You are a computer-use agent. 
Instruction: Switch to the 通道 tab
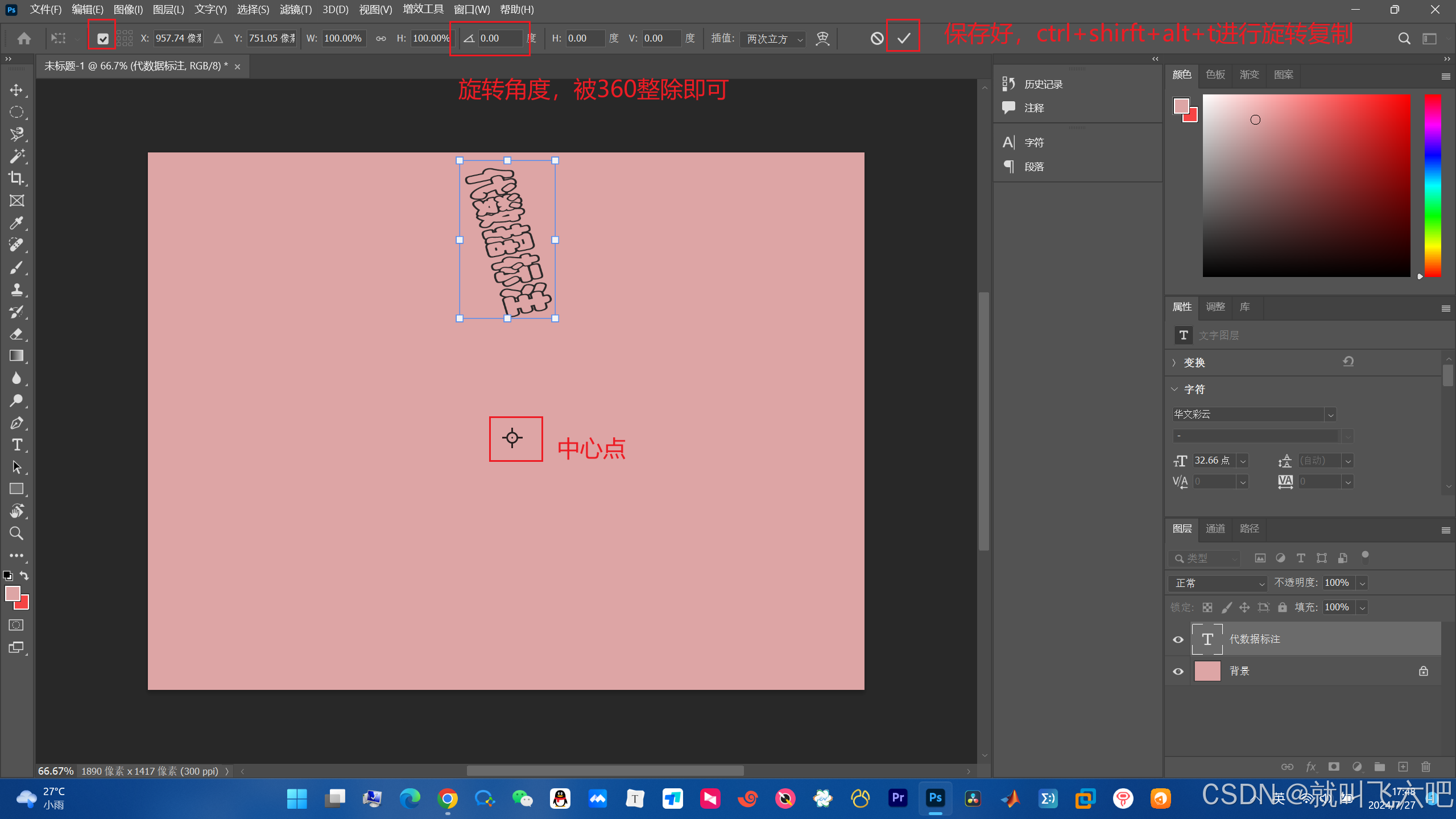click(1215, 529)
